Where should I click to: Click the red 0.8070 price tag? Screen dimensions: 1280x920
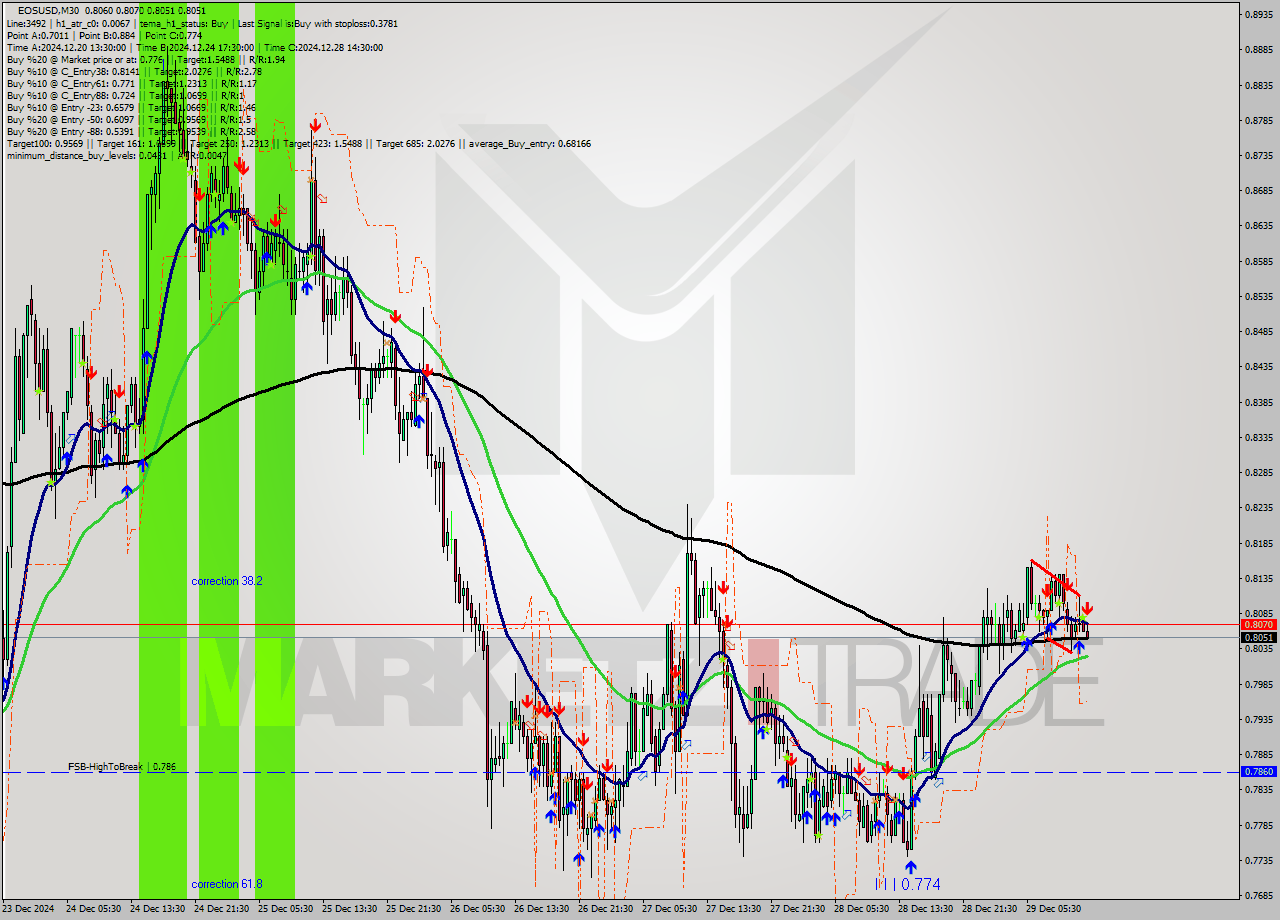1258,624
